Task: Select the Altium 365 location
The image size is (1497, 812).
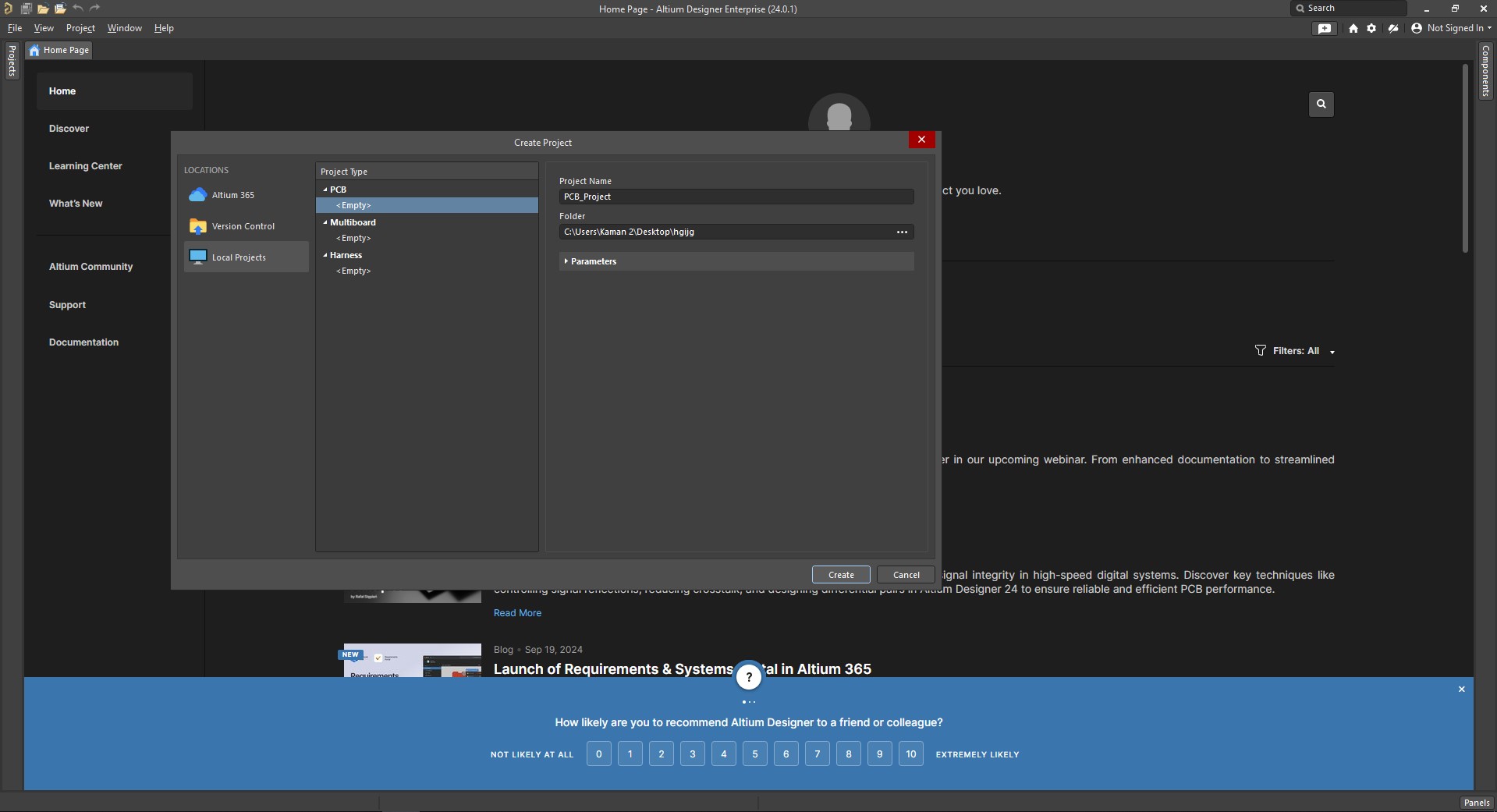Action: (247, 195)
